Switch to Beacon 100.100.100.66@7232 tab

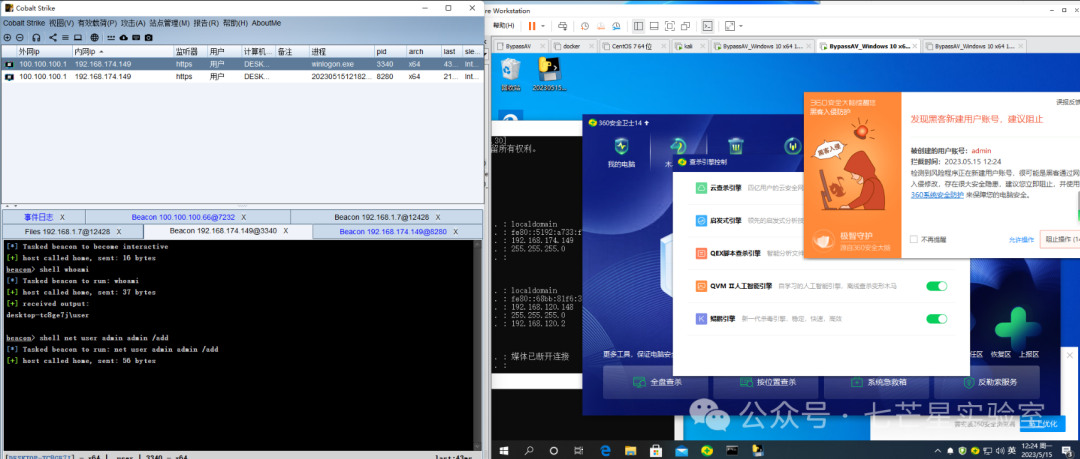tap(188, 217)
